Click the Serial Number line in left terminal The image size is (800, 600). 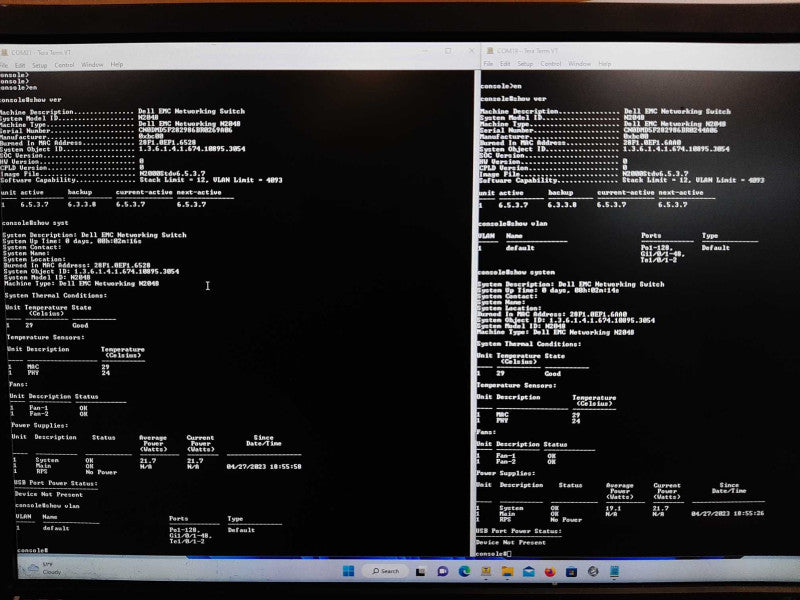click(x=116, y=130)
